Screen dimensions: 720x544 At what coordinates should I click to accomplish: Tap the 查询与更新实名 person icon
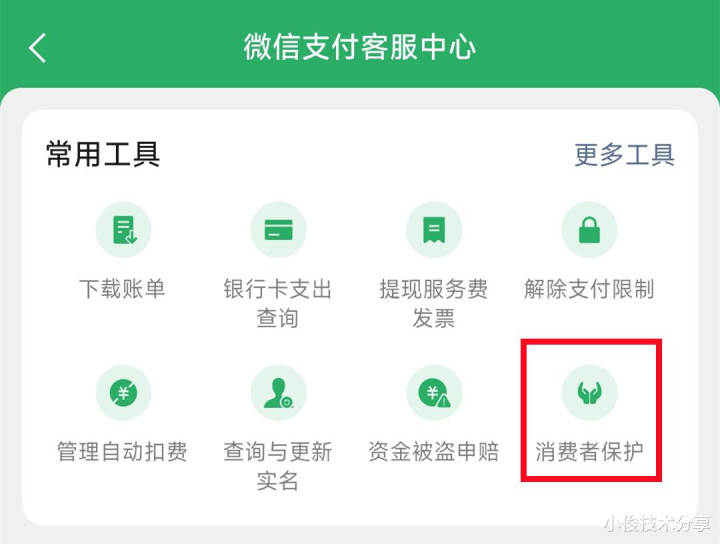pos(278,393)
